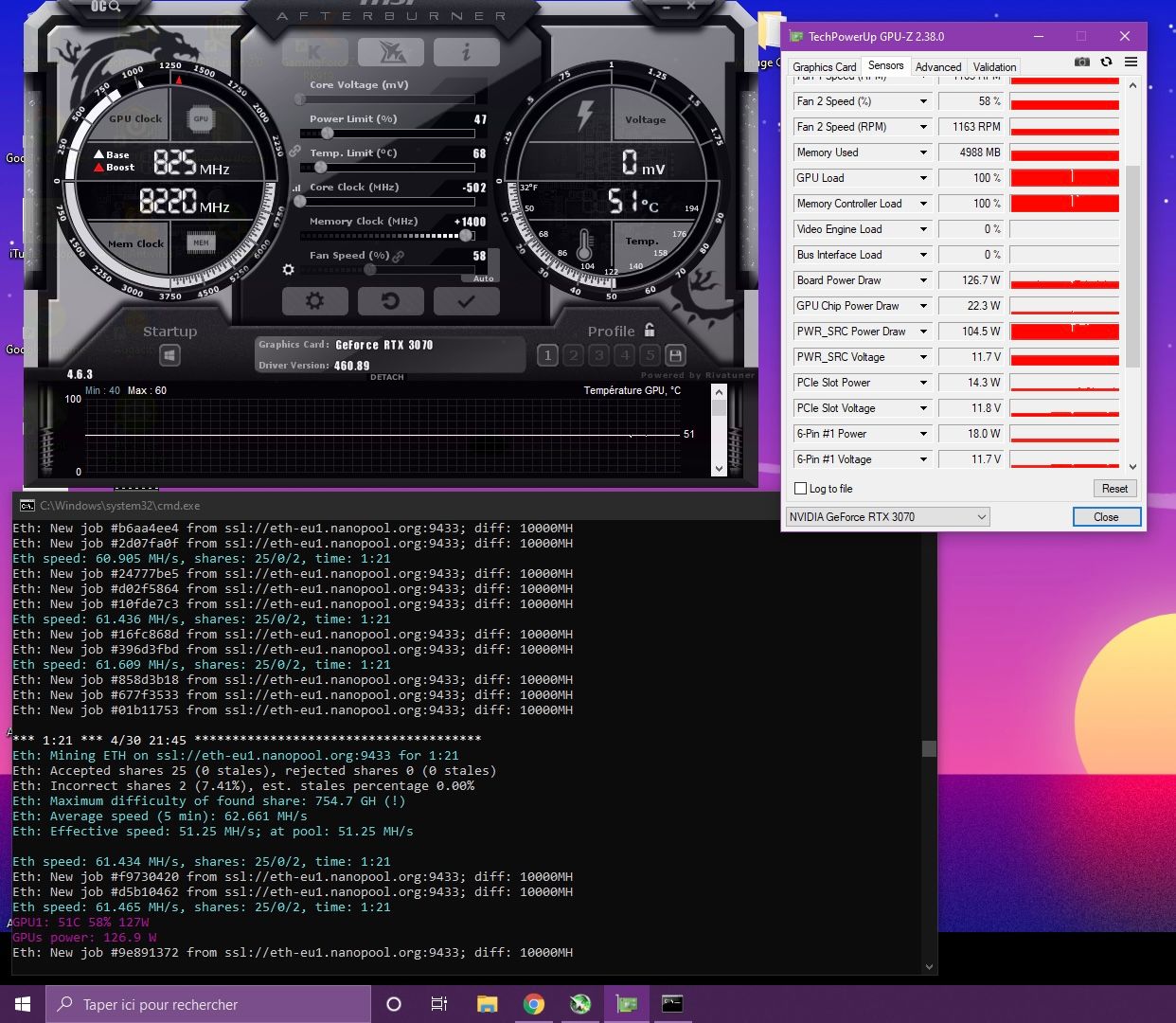Open NVIDIA GeForce RTX 3070 selector
Viewport: 1176px width, 1023px height.
tap(887, 517)
